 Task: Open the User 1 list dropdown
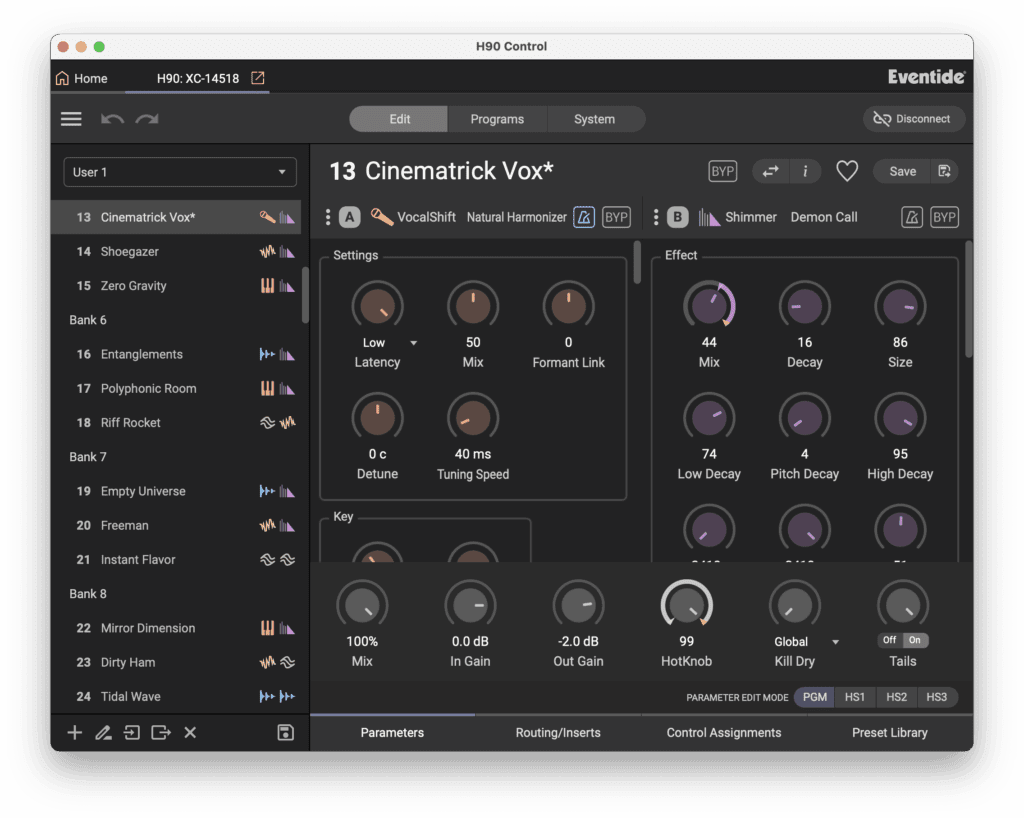[x=180, y=172]
